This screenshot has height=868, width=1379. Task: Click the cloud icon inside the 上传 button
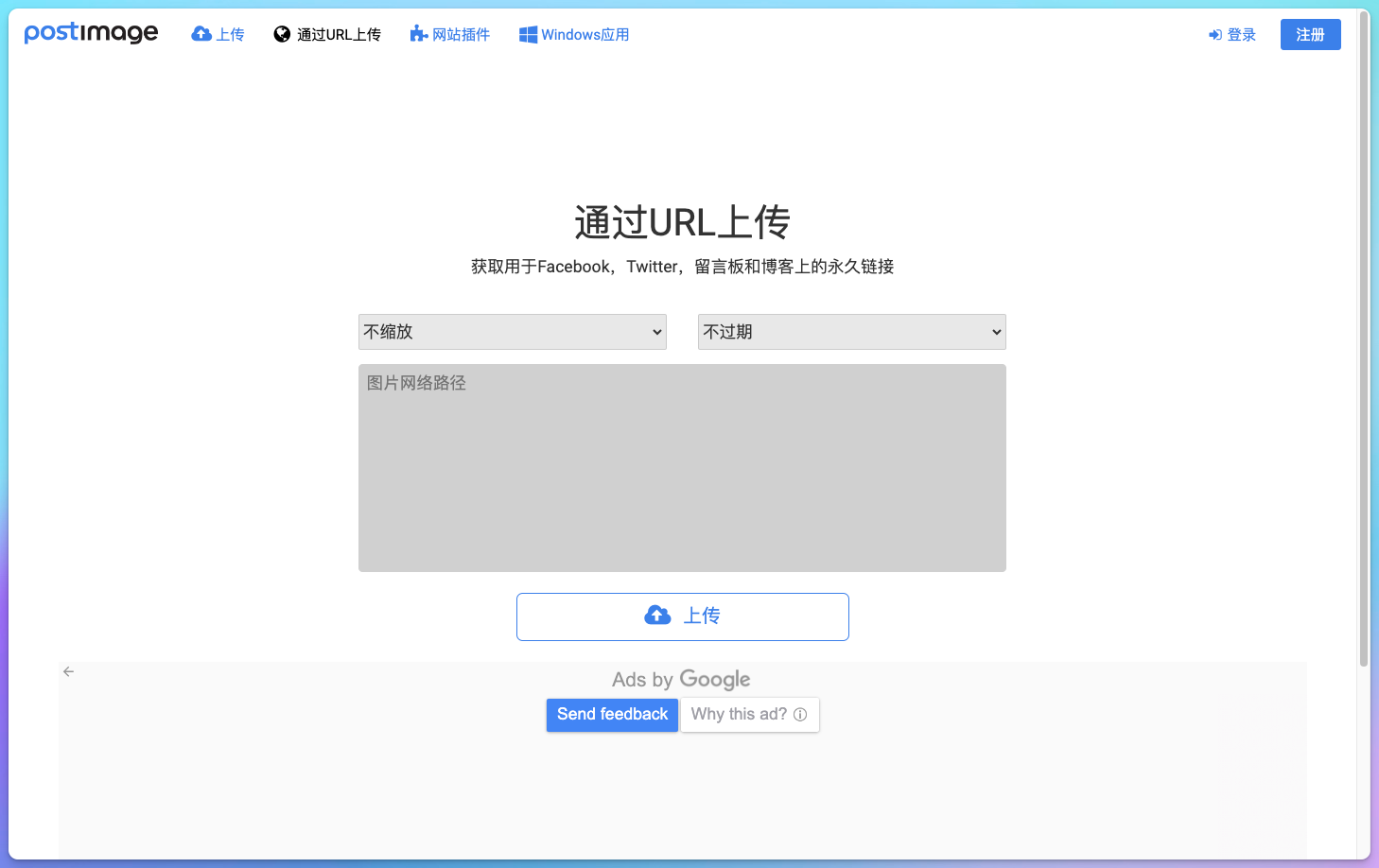tap(657, 615)
